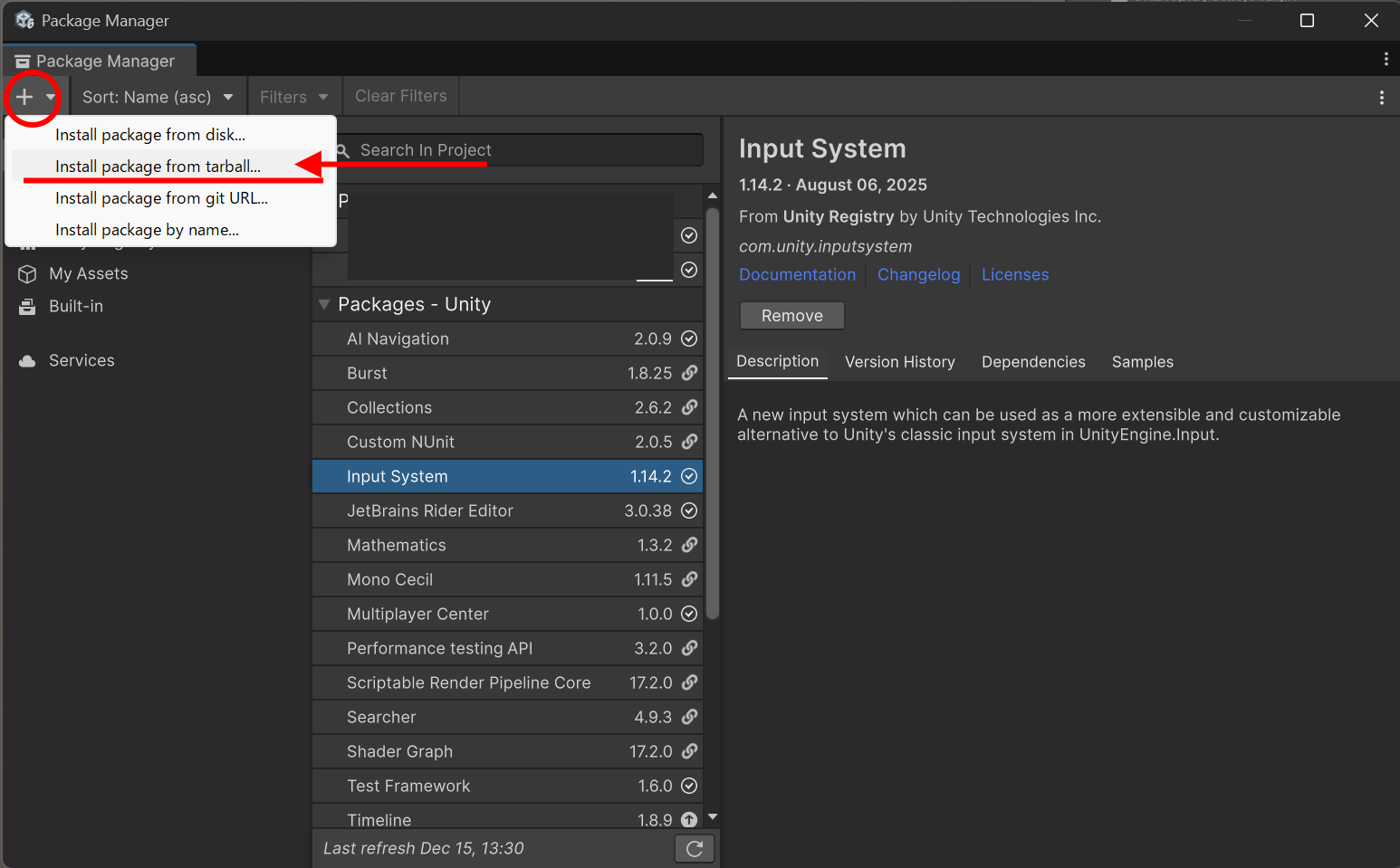Image resolution: width=1400 pixels, height=868 pixels.
Task: Click the Burst dependency link icon
Action: pyautogui.click(x=689, y=373)
